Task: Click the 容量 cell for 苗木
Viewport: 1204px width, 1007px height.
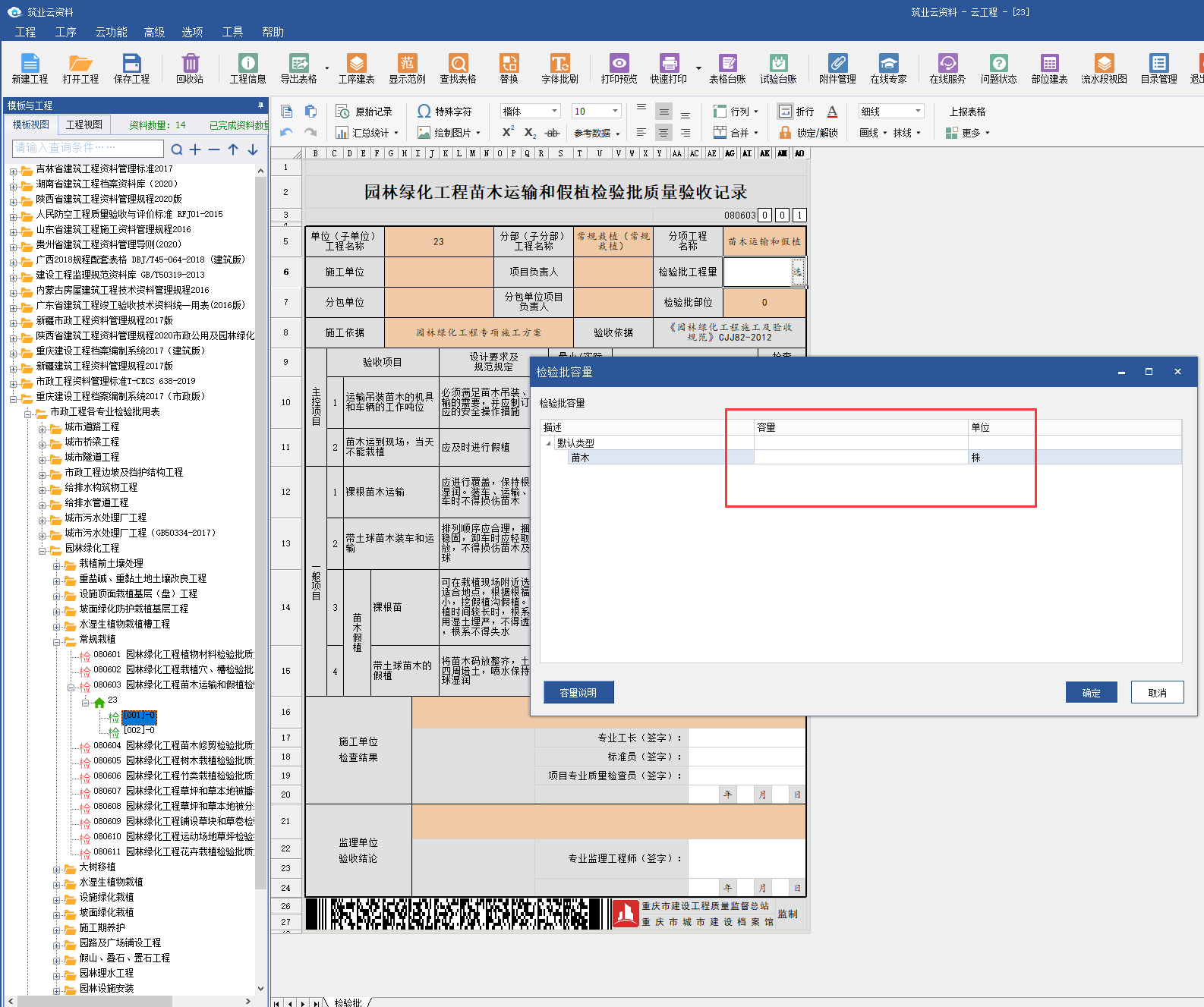Action: pos(860,458)
